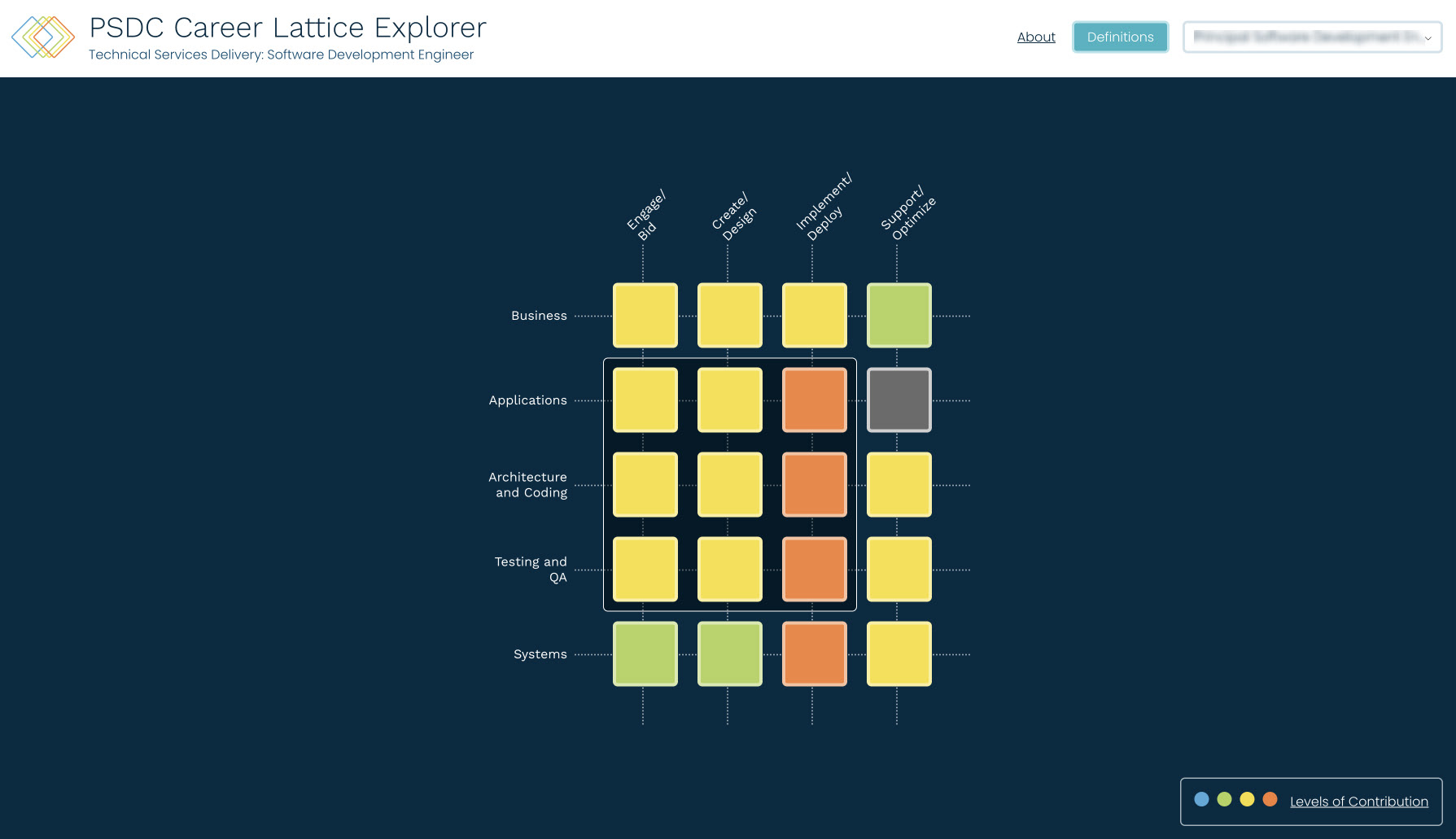Click the PSDC diamond logo icon
This screenshot has height=839, width=1456.
43,37
